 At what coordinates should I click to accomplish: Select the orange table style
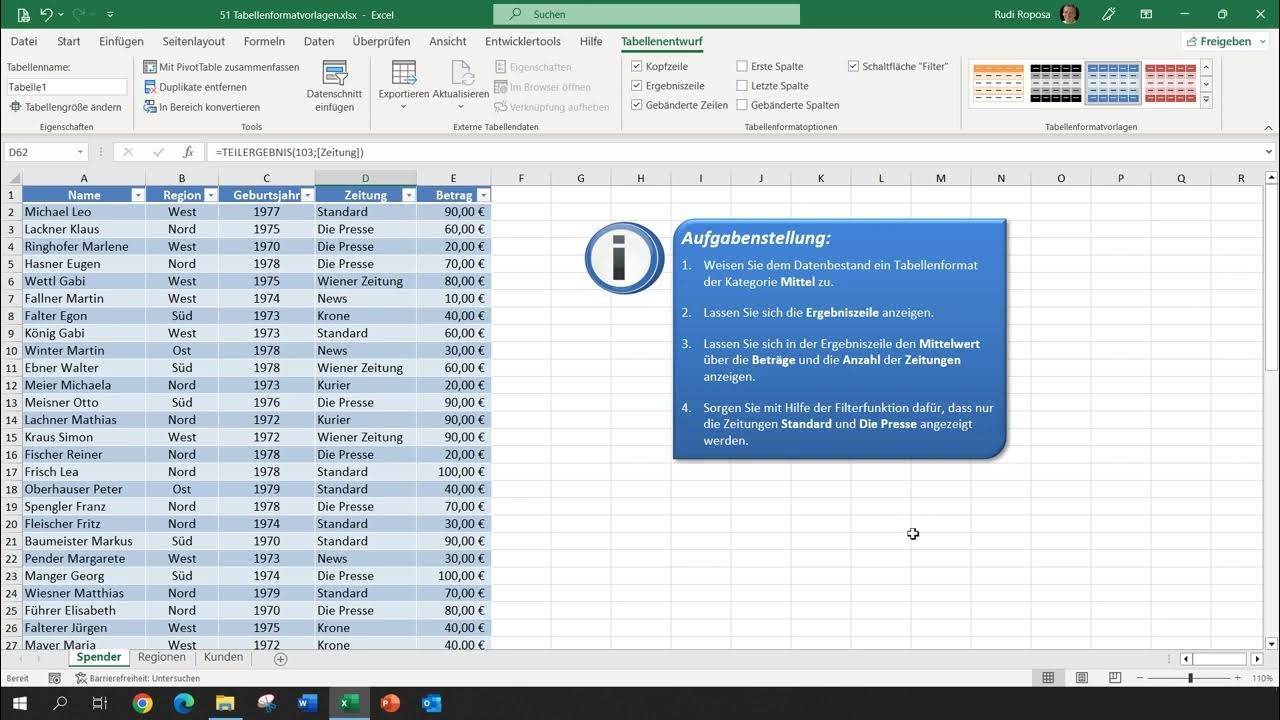998,84
